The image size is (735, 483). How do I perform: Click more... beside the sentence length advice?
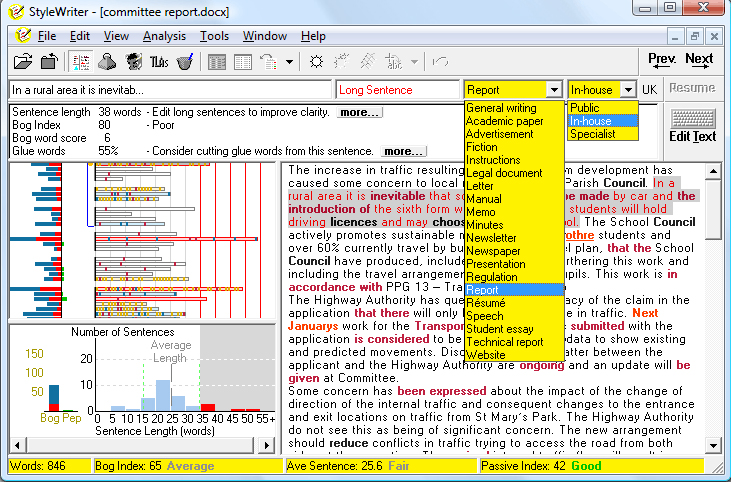[360, 113]
